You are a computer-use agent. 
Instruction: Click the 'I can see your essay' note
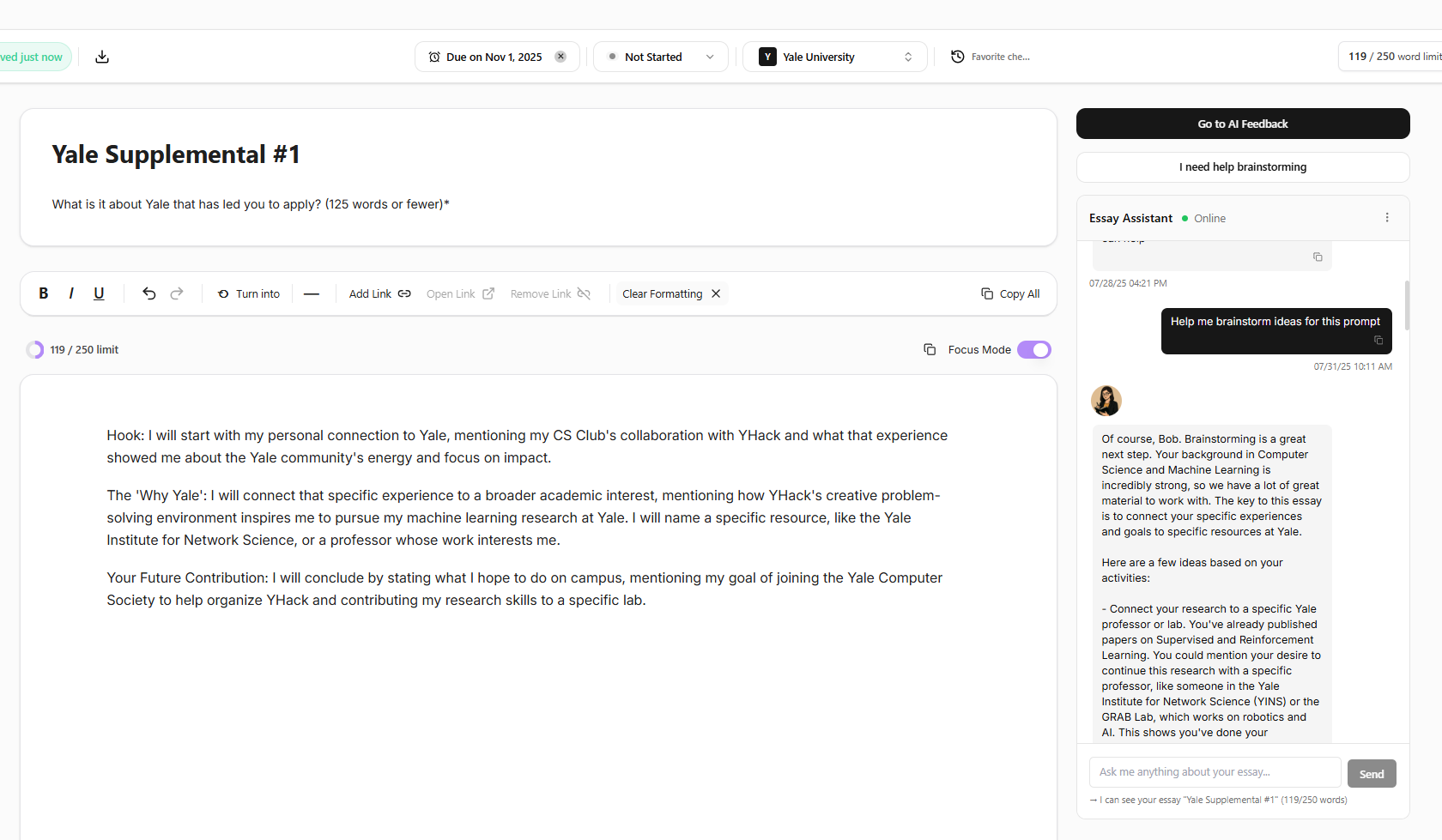point(1219,800)
